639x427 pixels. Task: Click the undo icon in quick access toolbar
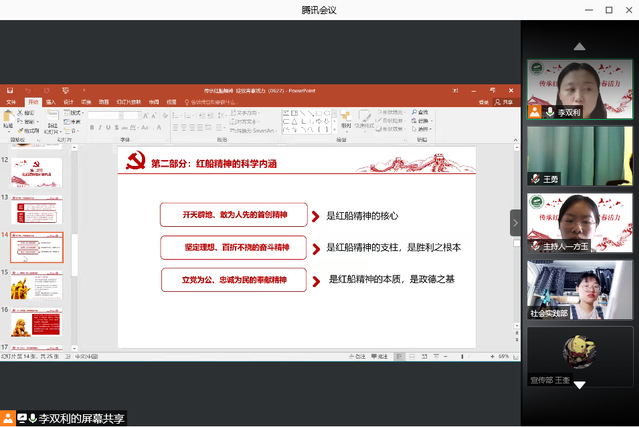(27, 91)
